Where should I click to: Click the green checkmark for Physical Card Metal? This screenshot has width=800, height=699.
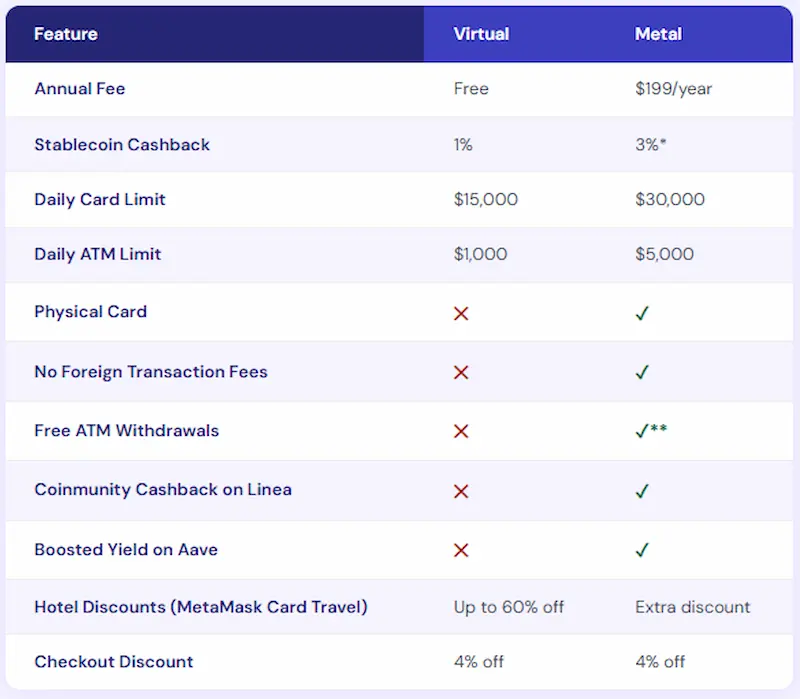click(x=643, y=313)
